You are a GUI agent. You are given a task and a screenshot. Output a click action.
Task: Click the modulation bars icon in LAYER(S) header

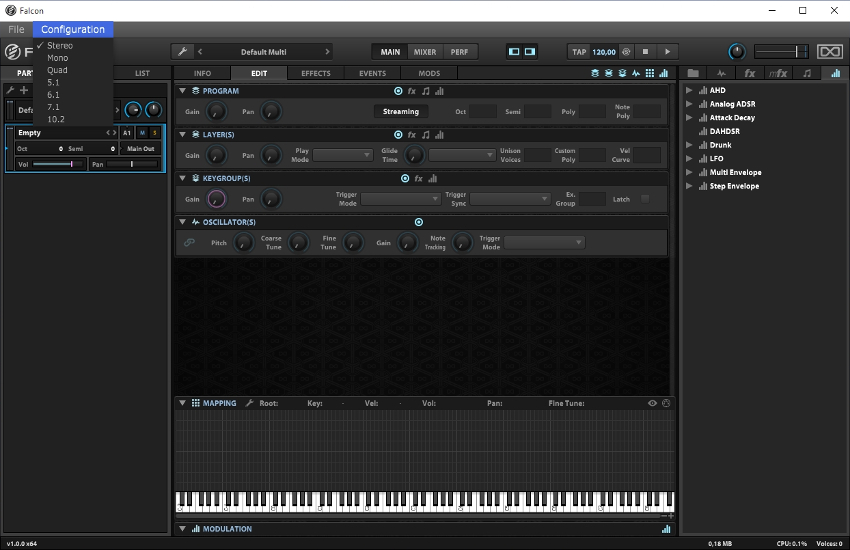439,134
